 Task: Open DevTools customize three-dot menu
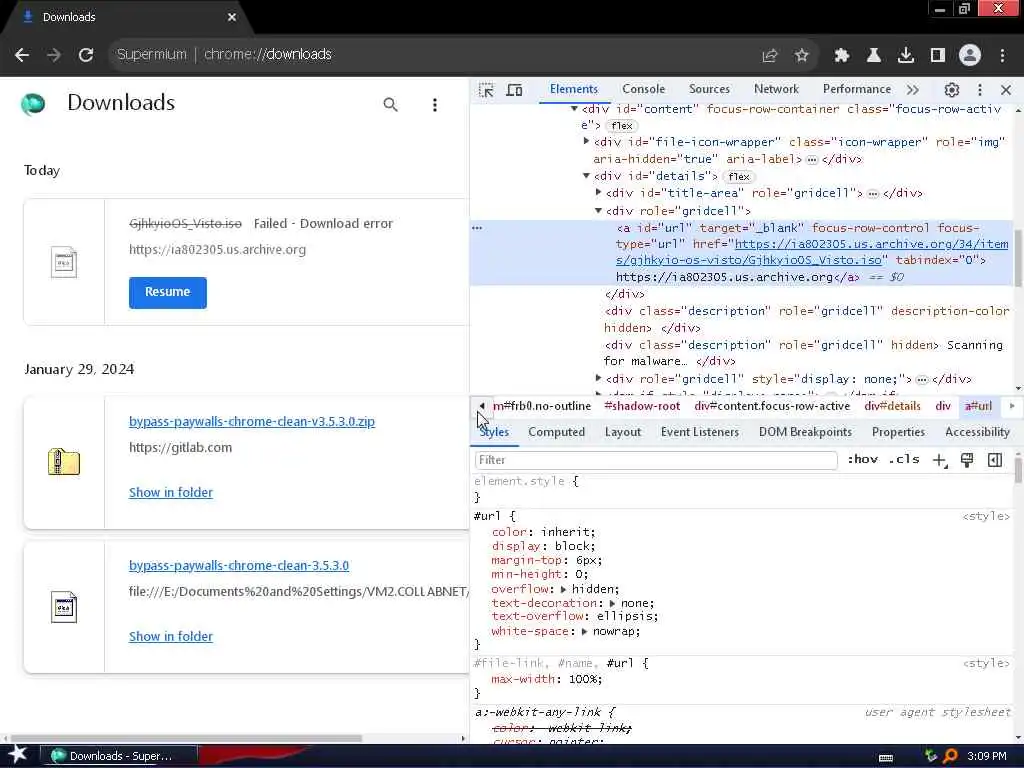click(980, 90)
